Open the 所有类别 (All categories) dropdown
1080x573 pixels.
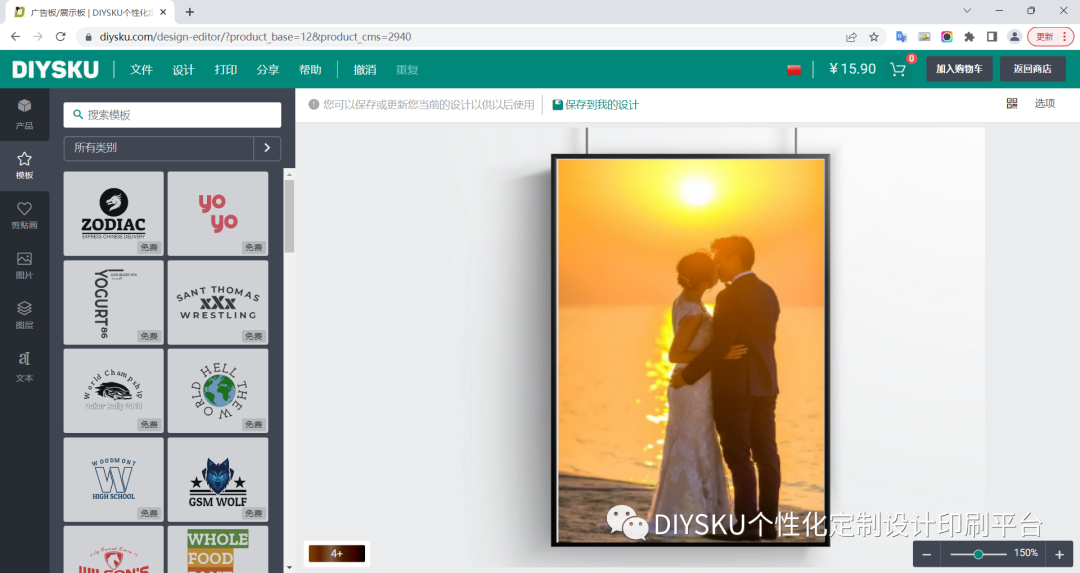(x=158, y=147)
